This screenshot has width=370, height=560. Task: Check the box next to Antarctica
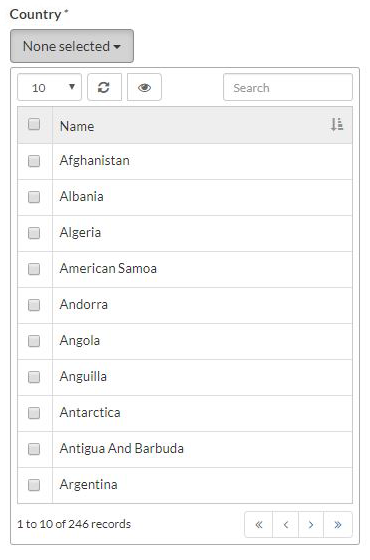point(34,413)
